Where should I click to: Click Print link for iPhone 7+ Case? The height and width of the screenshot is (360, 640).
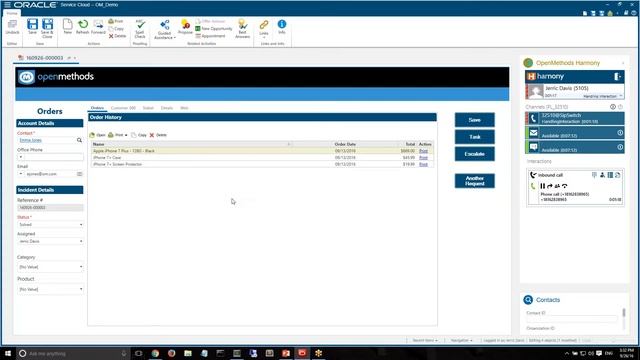tap(423, 158)
